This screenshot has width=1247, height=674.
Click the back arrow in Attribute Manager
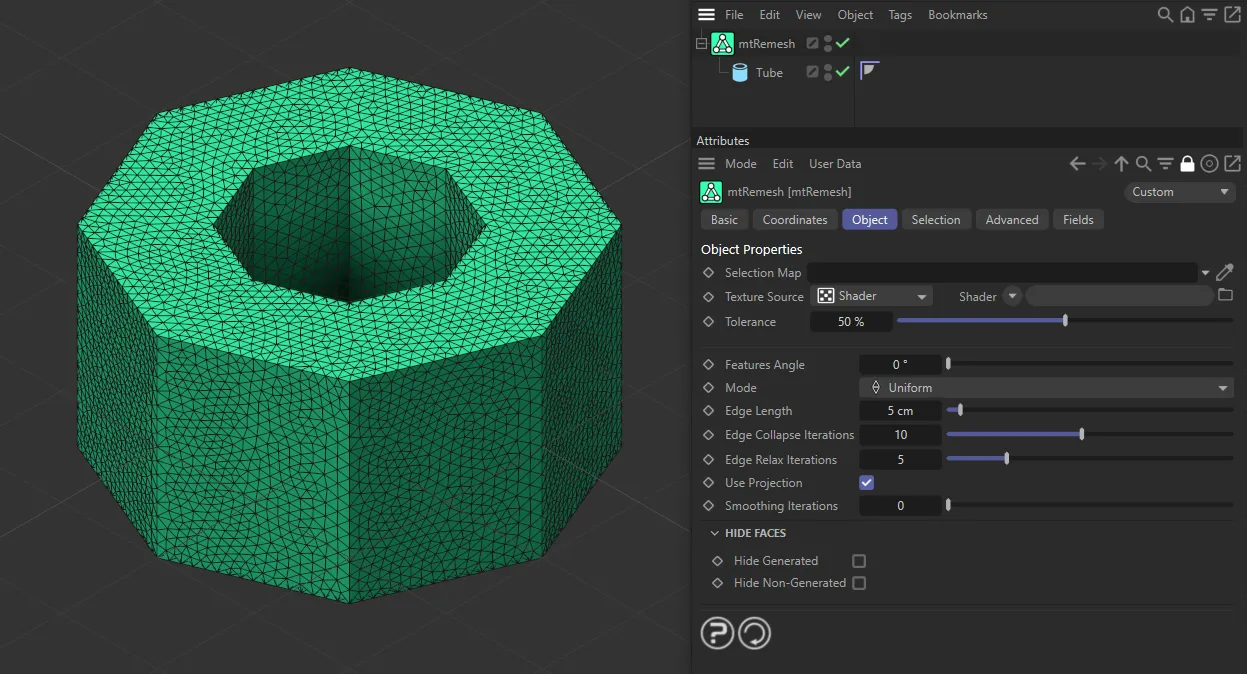tap(1077, 163)
